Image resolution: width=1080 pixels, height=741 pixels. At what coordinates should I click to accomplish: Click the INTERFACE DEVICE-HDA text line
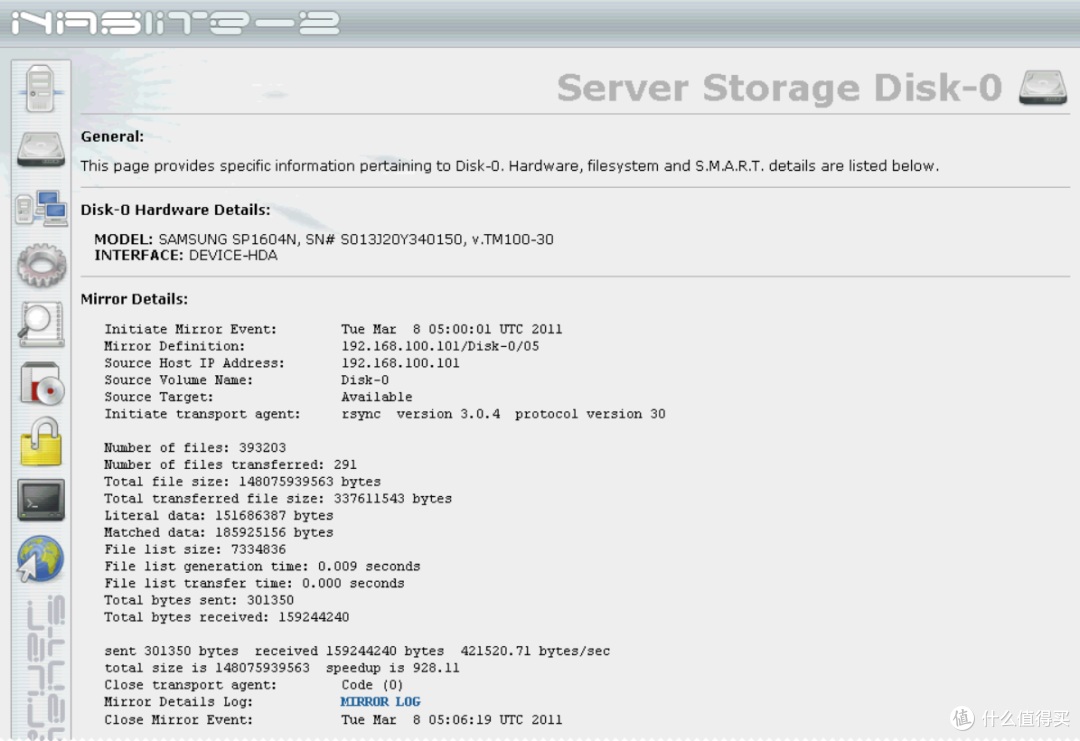point(186,255)
